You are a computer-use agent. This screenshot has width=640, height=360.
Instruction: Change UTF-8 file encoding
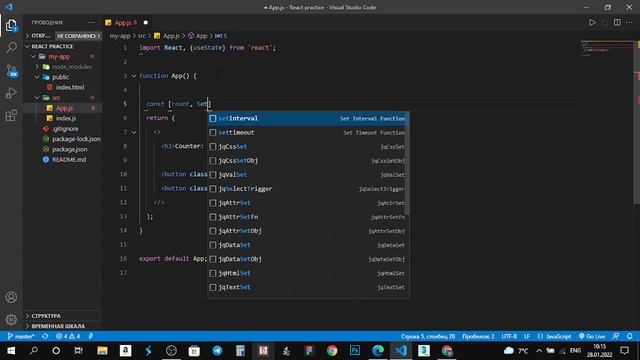(x=509, y=336)
